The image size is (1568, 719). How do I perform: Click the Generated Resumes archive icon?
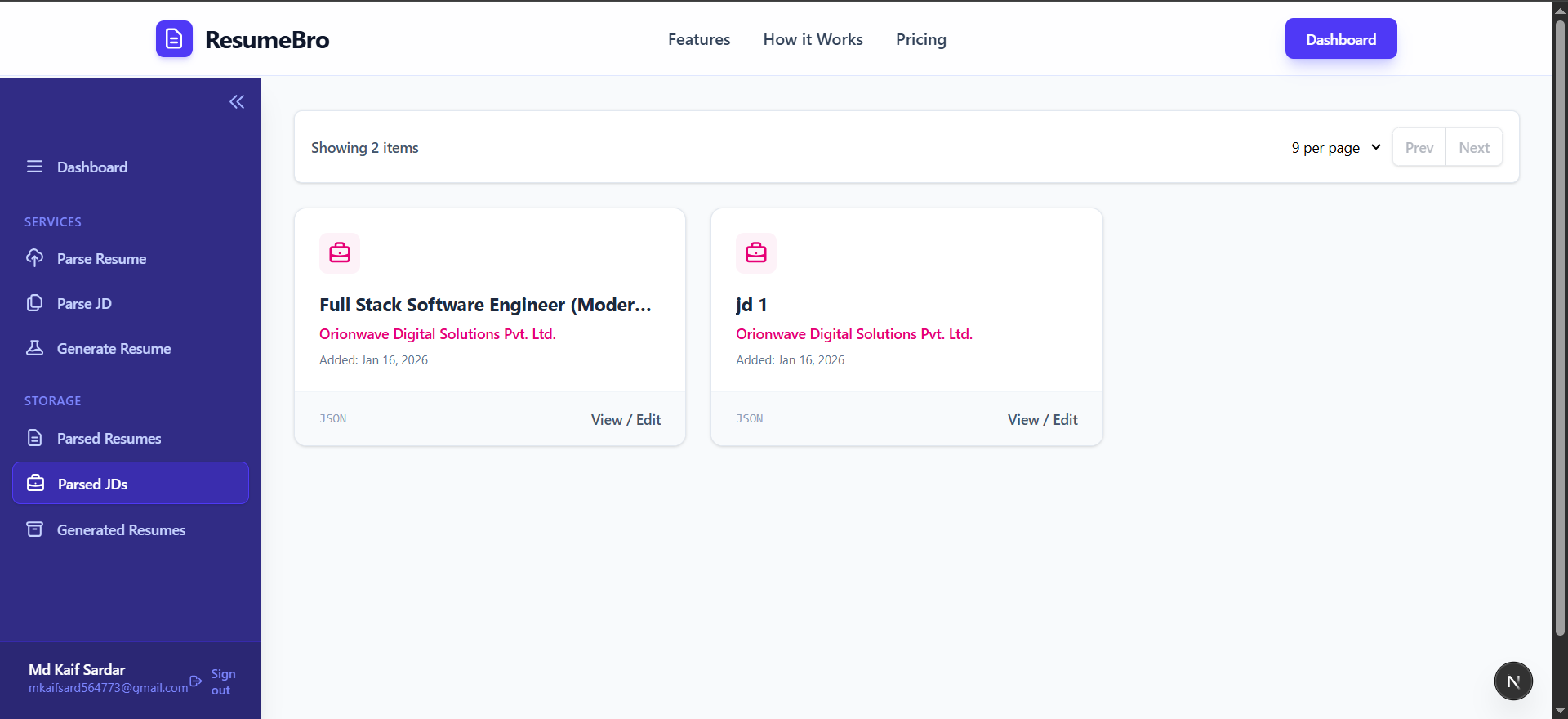(34, 529)
